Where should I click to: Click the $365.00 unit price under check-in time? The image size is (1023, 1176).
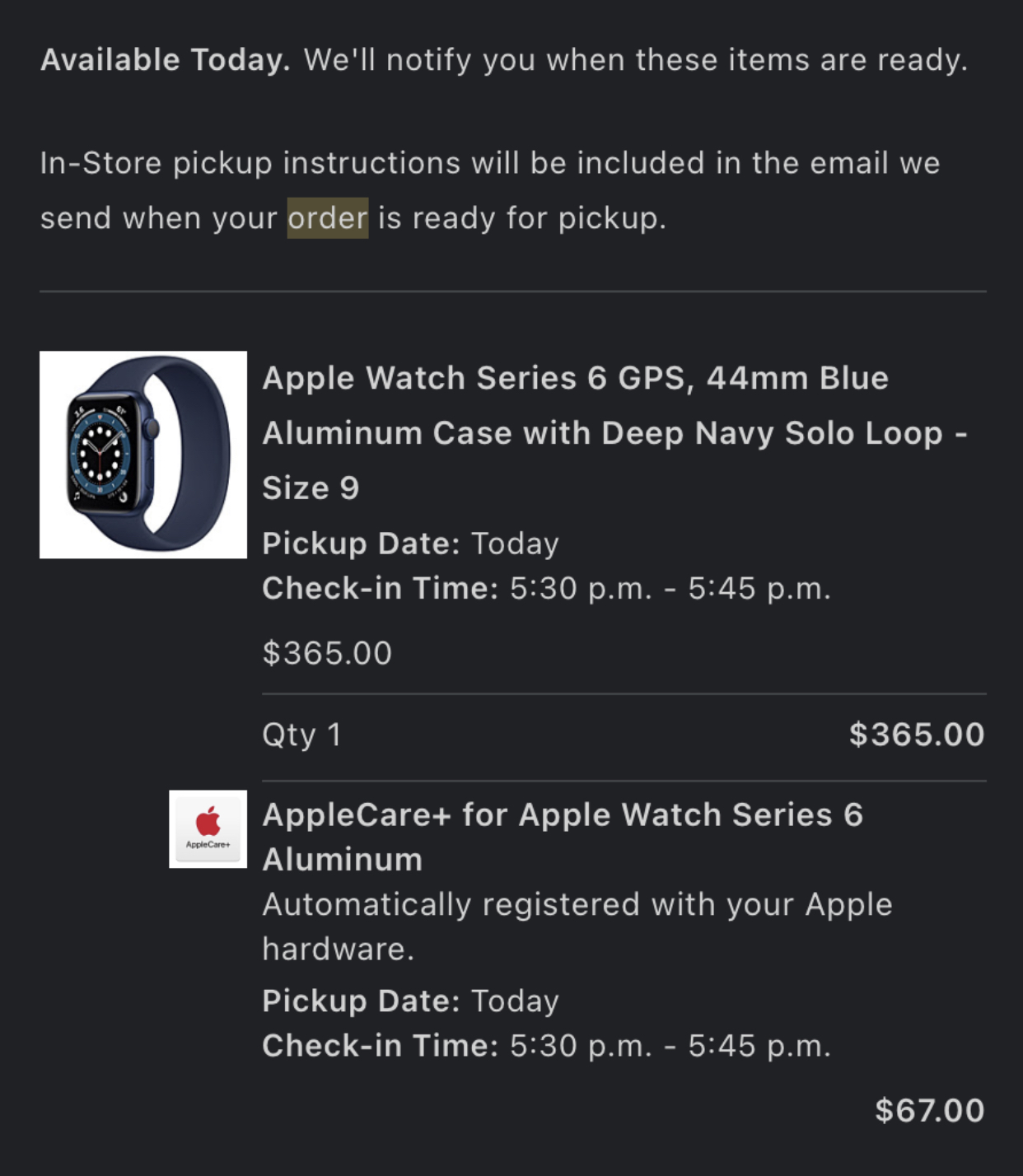point(327,653)
